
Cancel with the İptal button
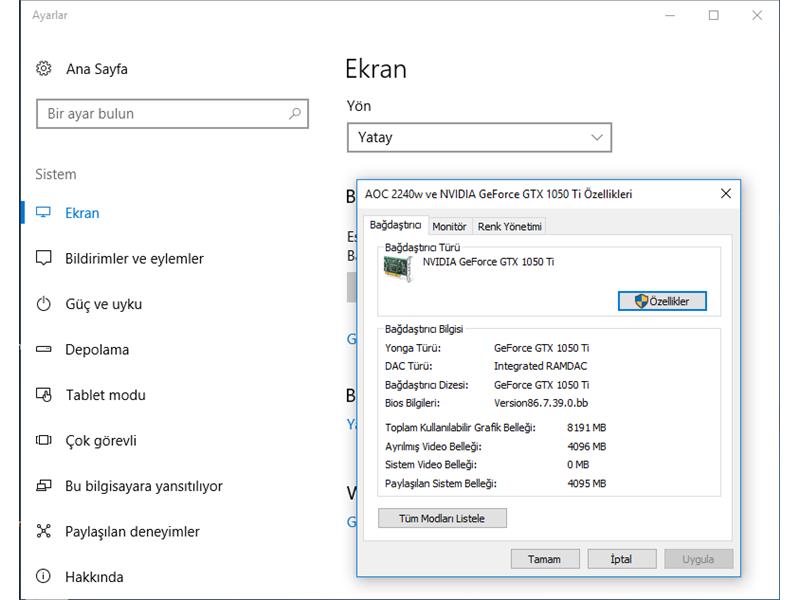point(621,559)
